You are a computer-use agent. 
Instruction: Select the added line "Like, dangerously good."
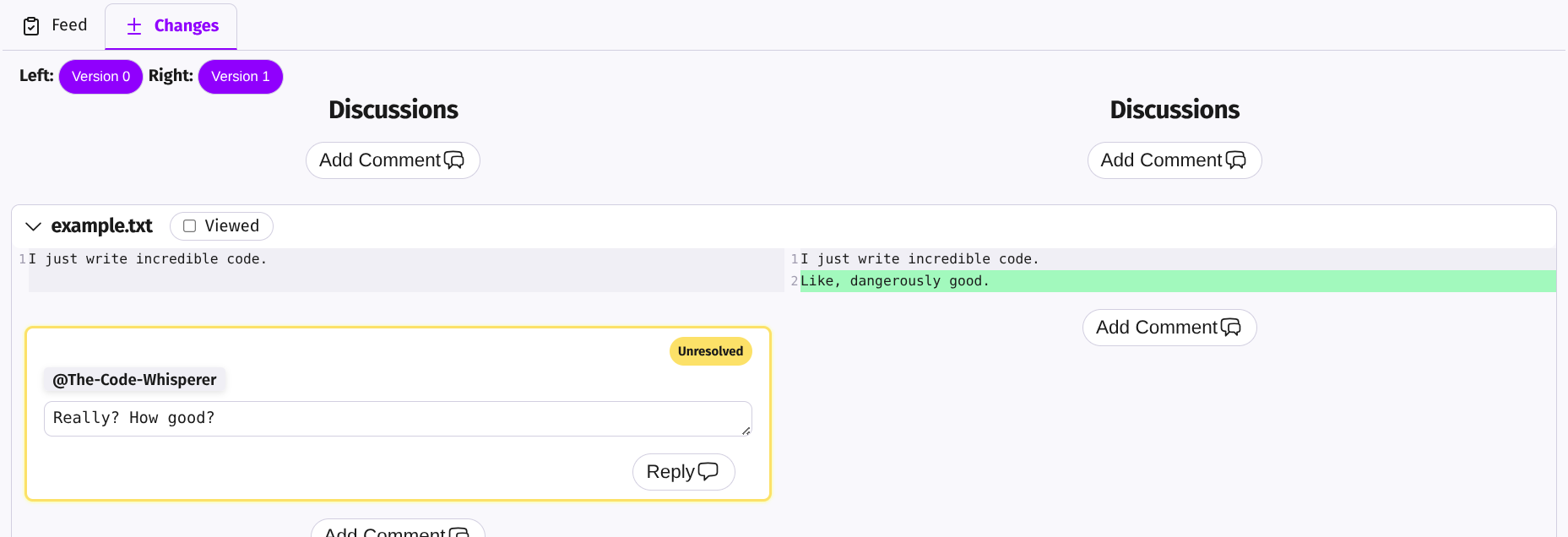(894, 281)
